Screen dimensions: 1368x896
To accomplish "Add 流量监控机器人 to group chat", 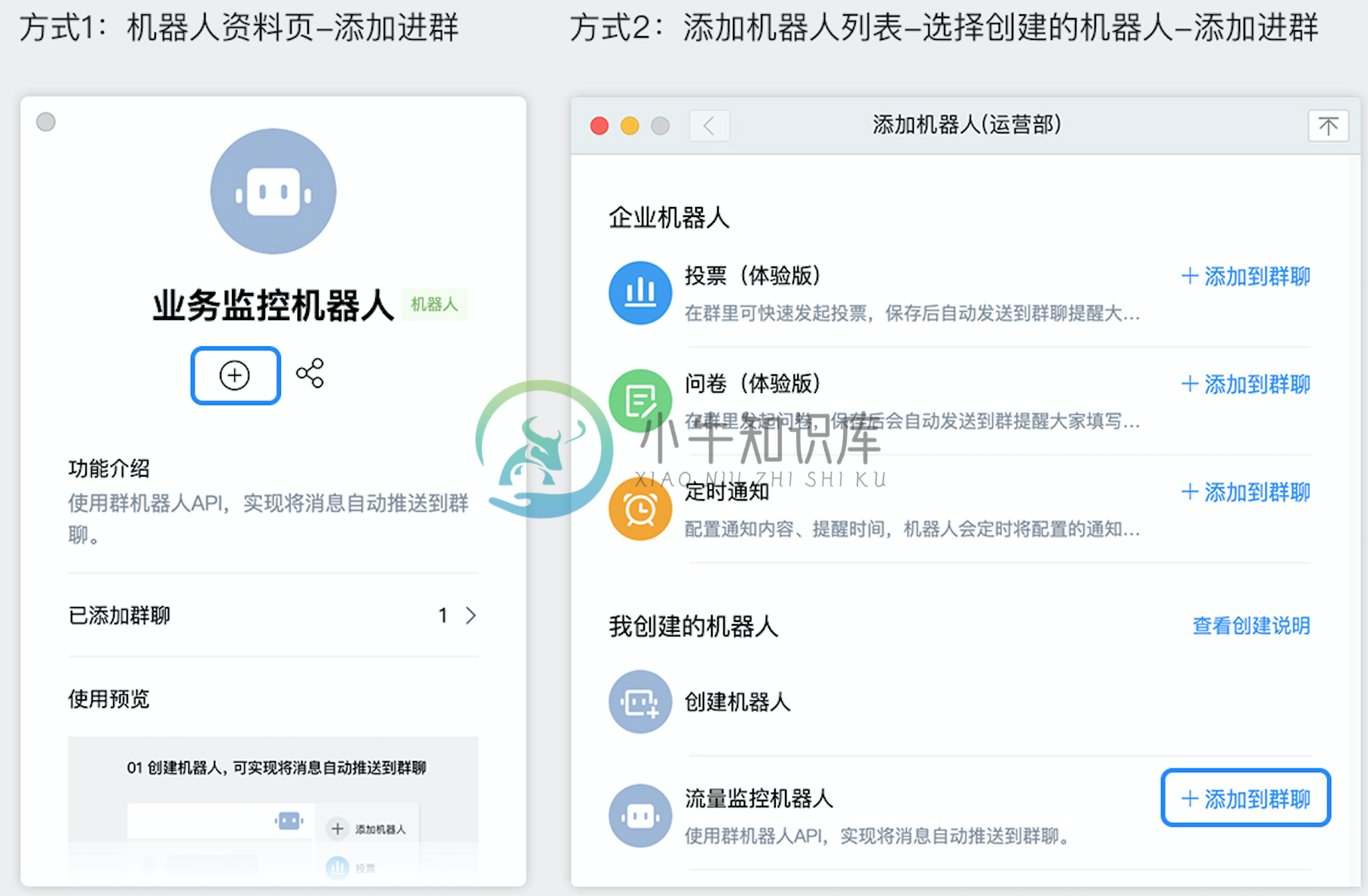I will coord(1246,798).
